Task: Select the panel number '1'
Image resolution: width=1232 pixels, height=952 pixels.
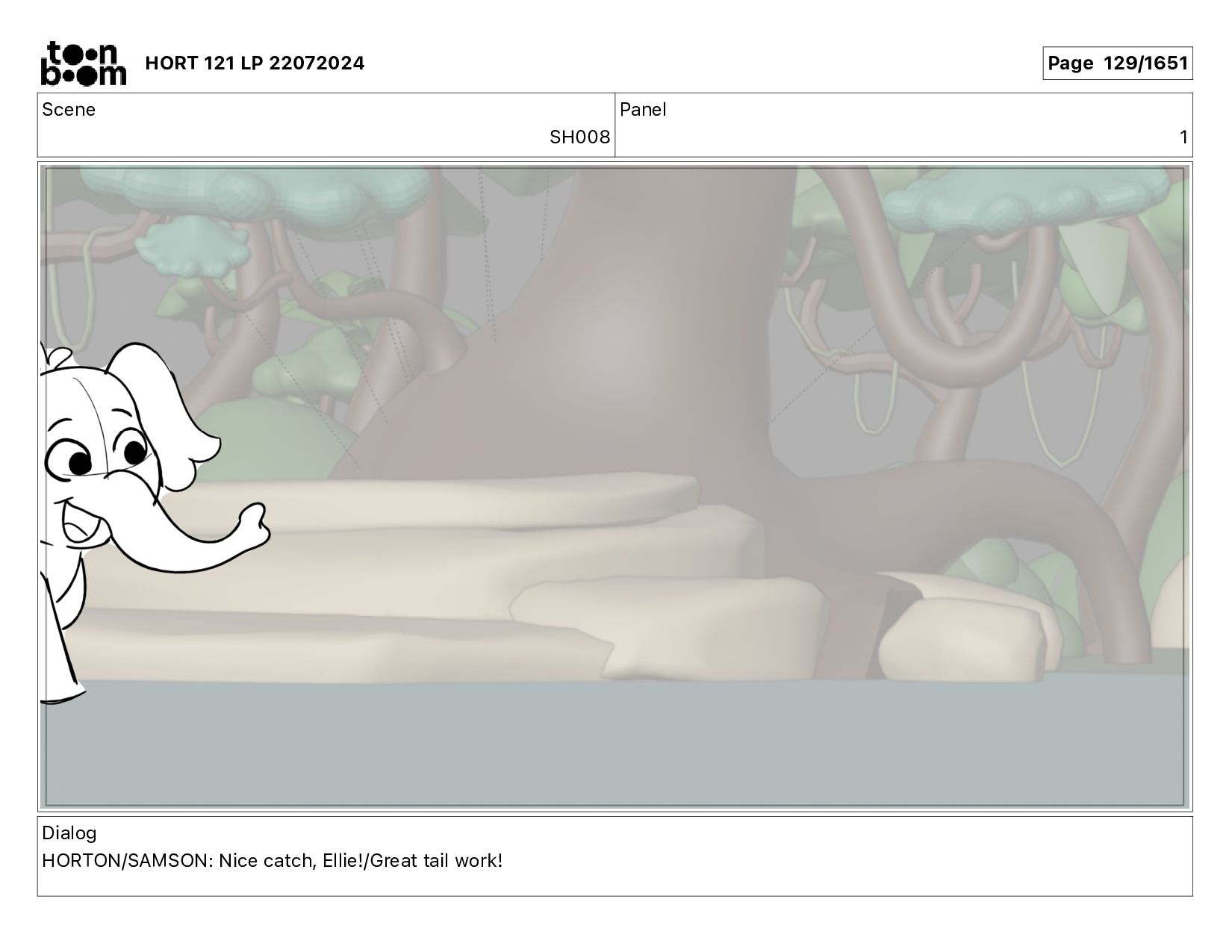Action: [1183, 137]
